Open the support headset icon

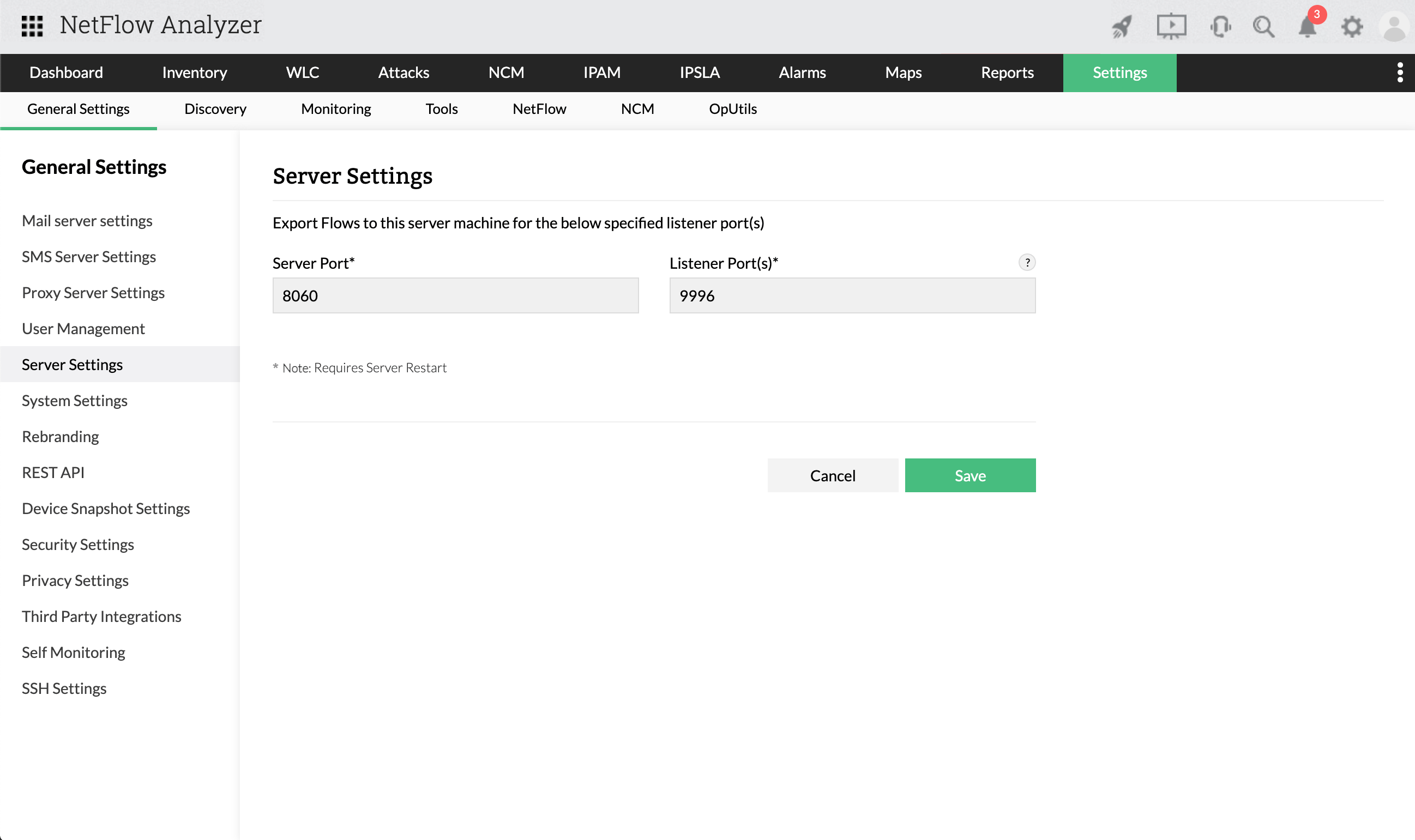pyautogui.click(x=1220, y=26)
